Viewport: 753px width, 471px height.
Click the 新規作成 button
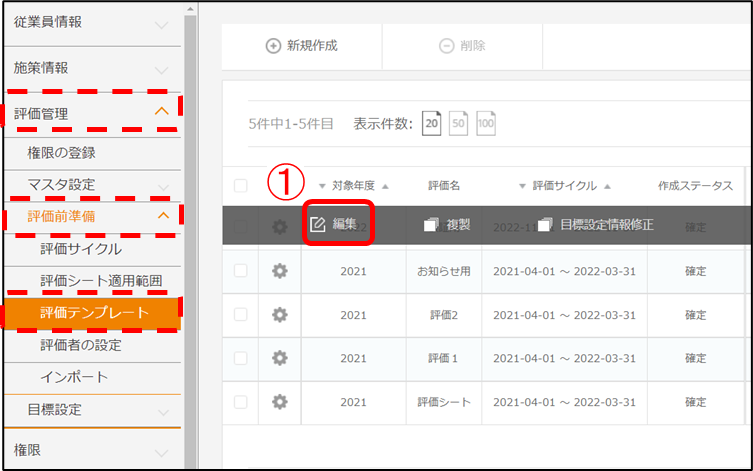(x=301, y=45)
